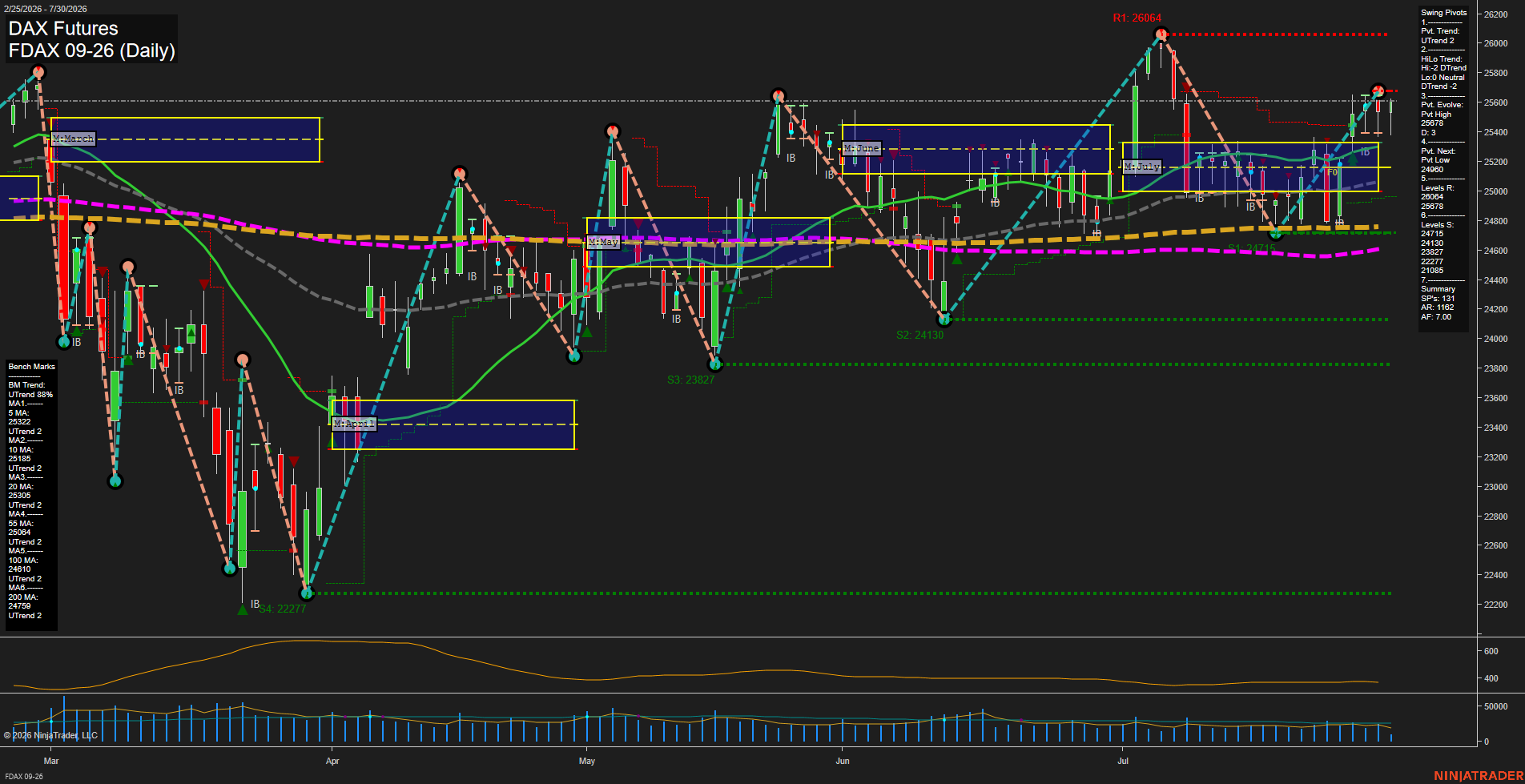Click the 23000 price axis label
Image resolution: width=1525 pixels, height=784 pixels.
pyautogui.click(x=1496, y=487)
